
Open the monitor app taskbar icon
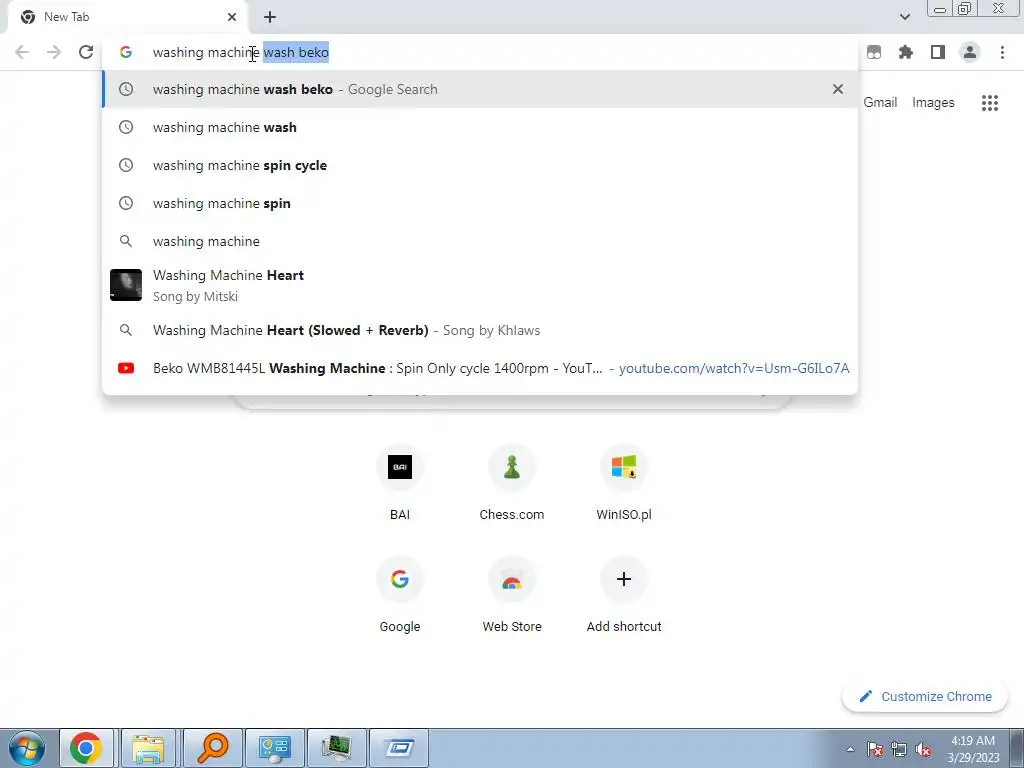[x=336, y=748]
